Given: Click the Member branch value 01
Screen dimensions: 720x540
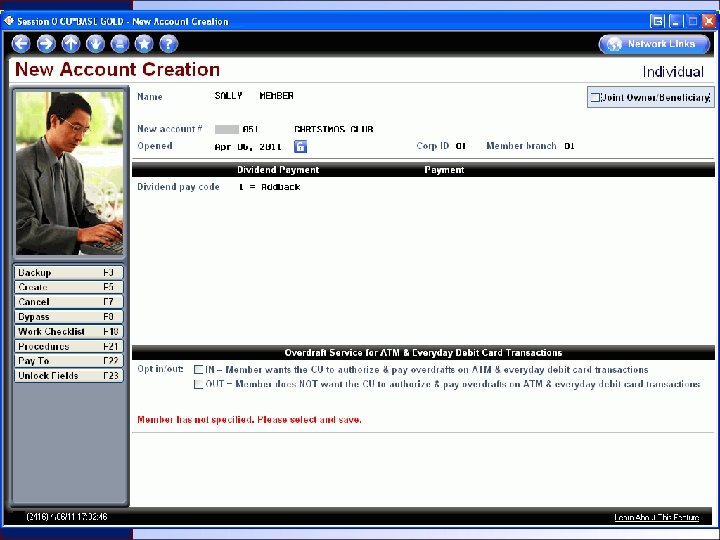Looking at the screenshot, I should [x=569, y=146].
